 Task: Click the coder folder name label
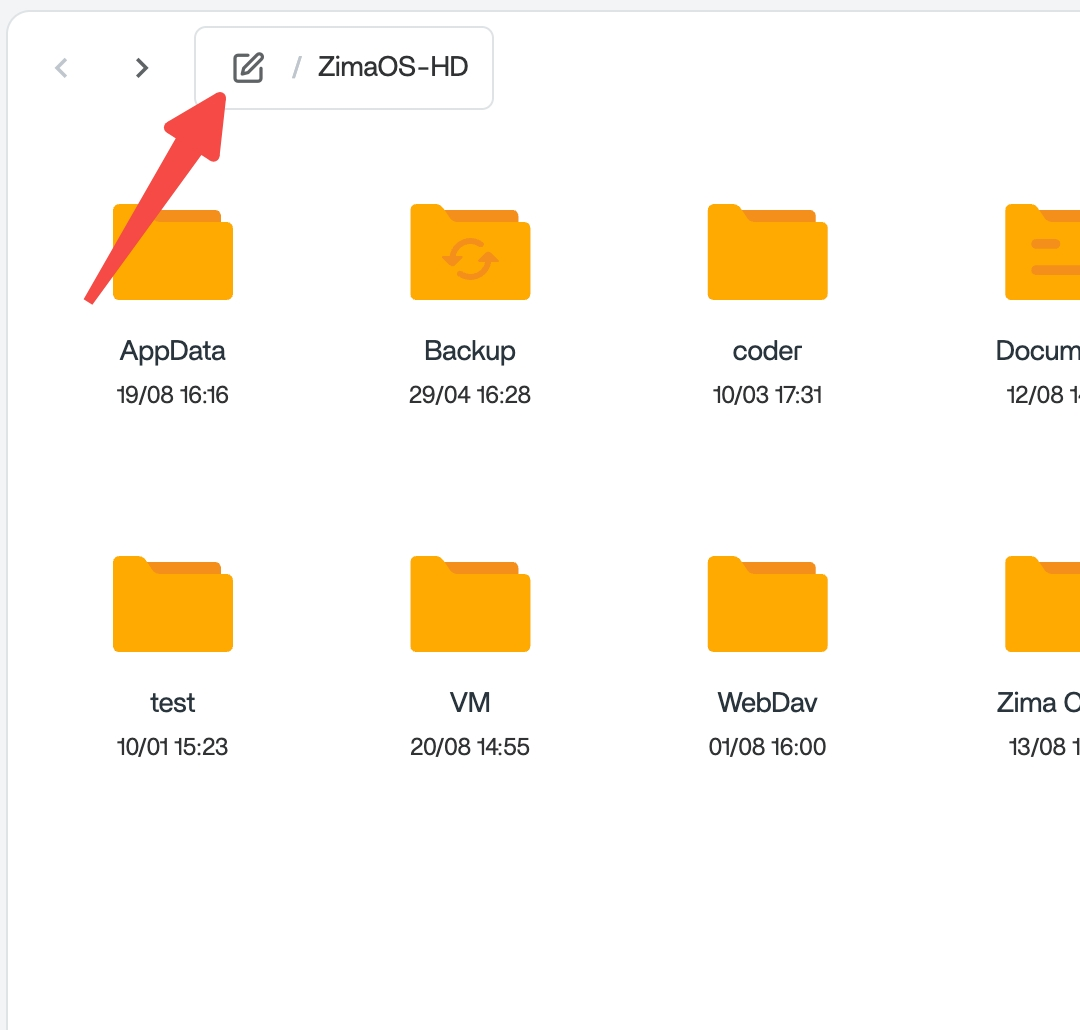click(x=767, y=351)
